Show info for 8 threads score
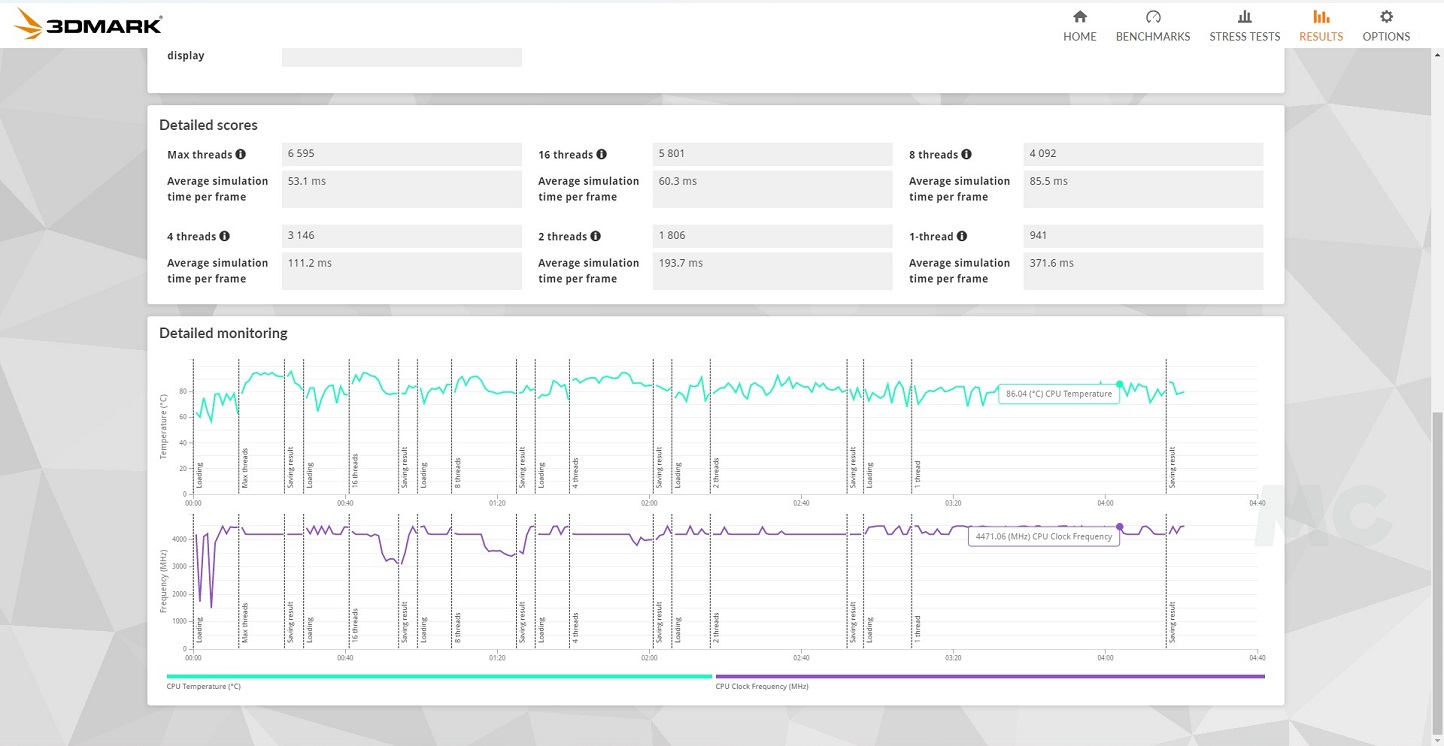The width and height of the screenshot is (1444, 746). pyautogui.click(x=966, y=155)
